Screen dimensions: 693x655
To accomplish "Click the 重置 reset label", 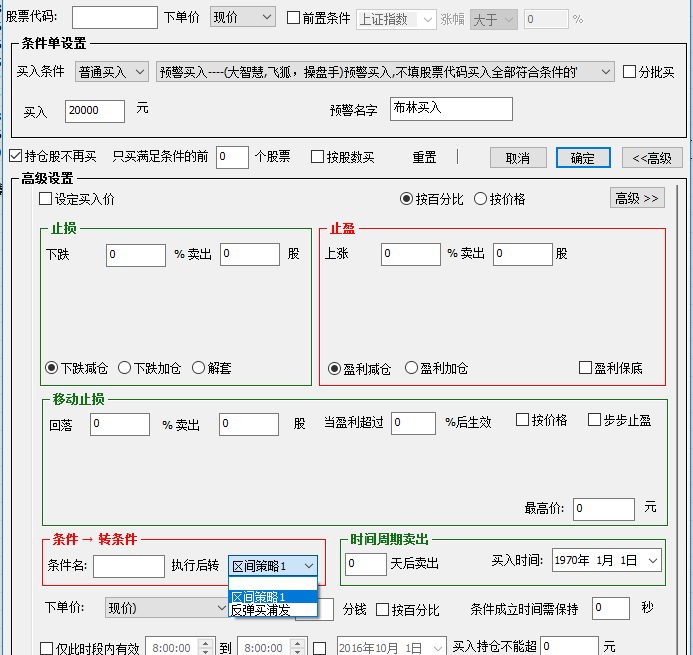I will pyautogui.click(x=424, y=158).
